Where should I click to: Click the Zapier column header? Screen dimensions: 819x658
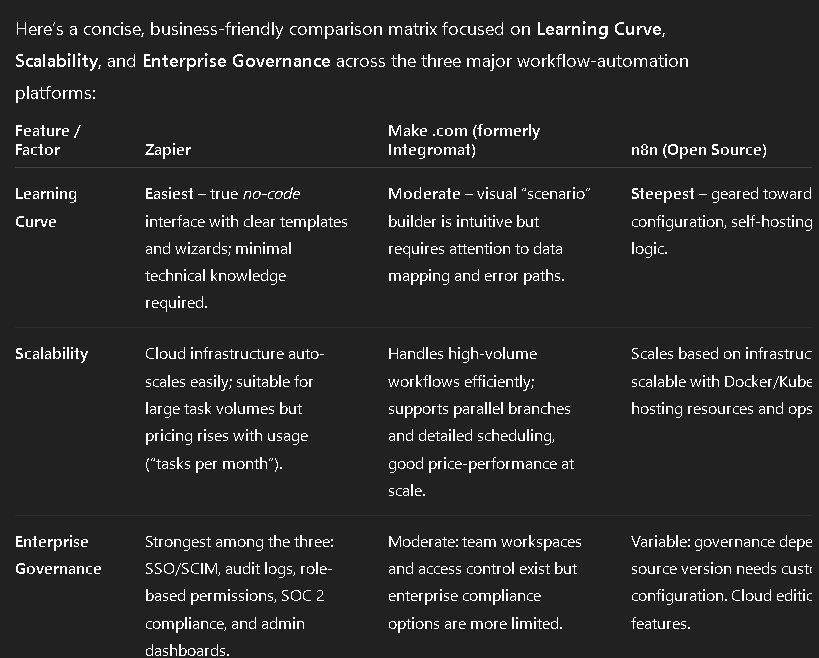pos(168,150)
